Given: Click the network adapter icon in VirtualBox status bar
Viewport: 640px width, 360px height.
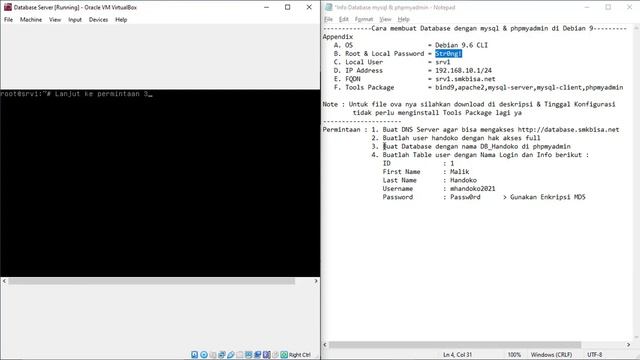Looking at the screenshot, I should tap(222, 355).
